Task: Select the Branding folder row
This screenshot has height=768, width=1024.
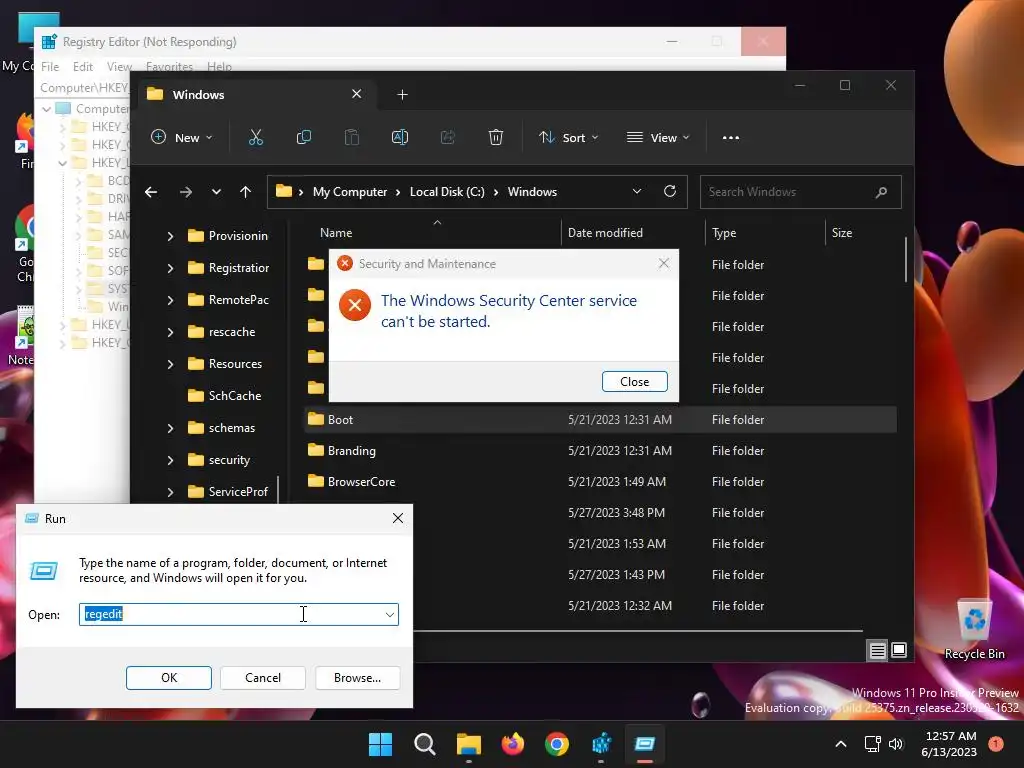Action: 600,451
